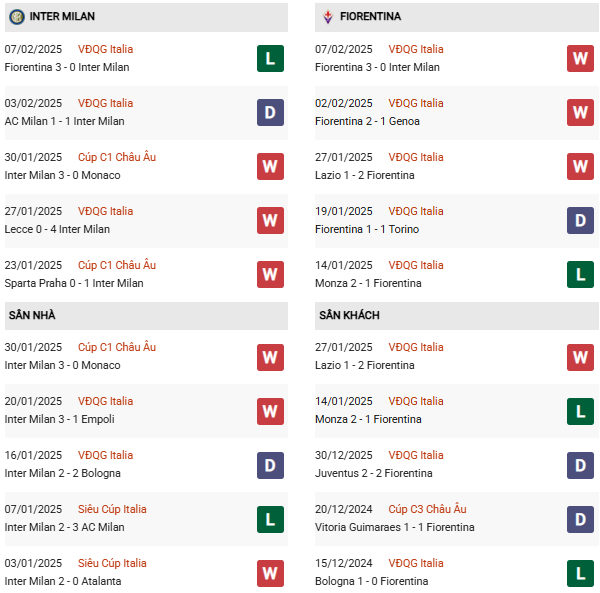This screenshot has width=600, height=593.
Task: Click the D badge for Juventus 2-2 Fiorentina
Action: (580, 465)
